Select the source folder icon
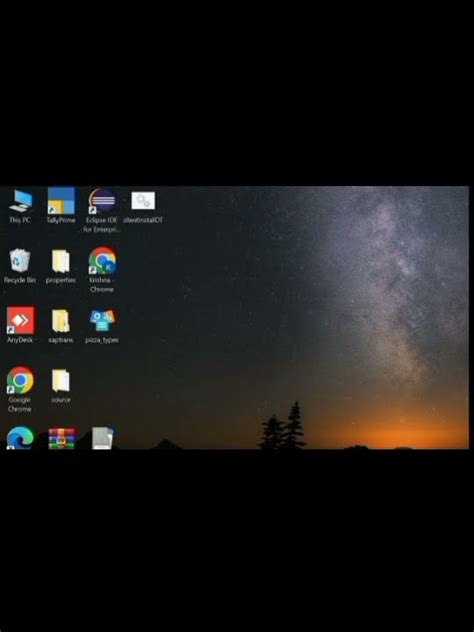This screenshot has width=474, height=632. tap(60, 385)
